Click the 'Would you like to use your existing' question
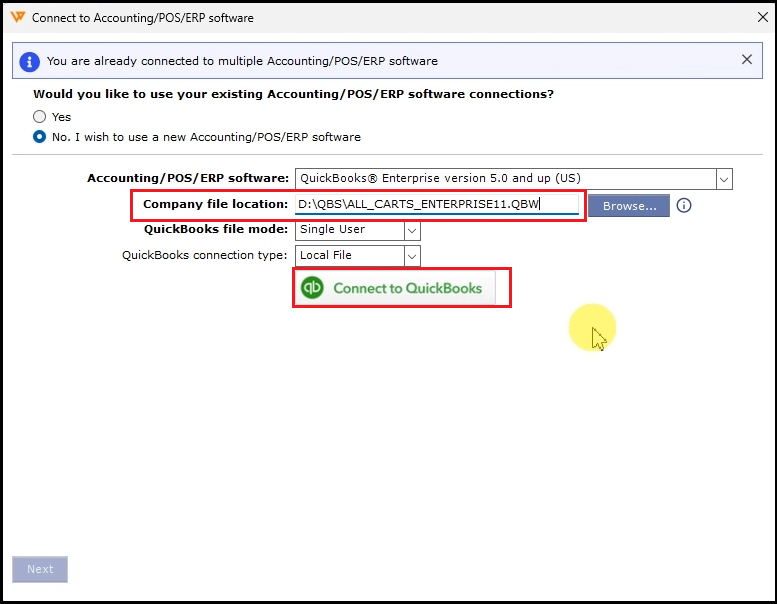The height and width of the screenshot is (604, 777). coord(293,94)
